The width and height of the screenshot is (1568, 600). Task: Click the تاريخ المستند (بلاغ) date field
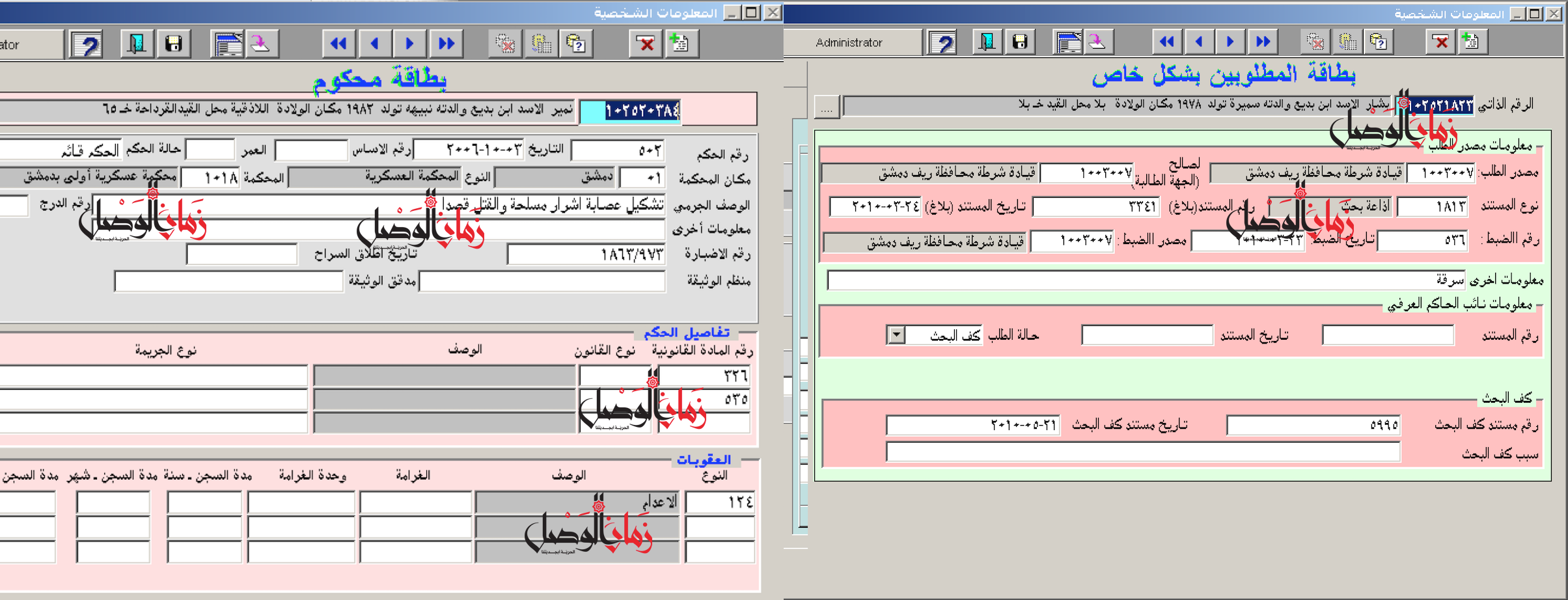pos(876,207)
